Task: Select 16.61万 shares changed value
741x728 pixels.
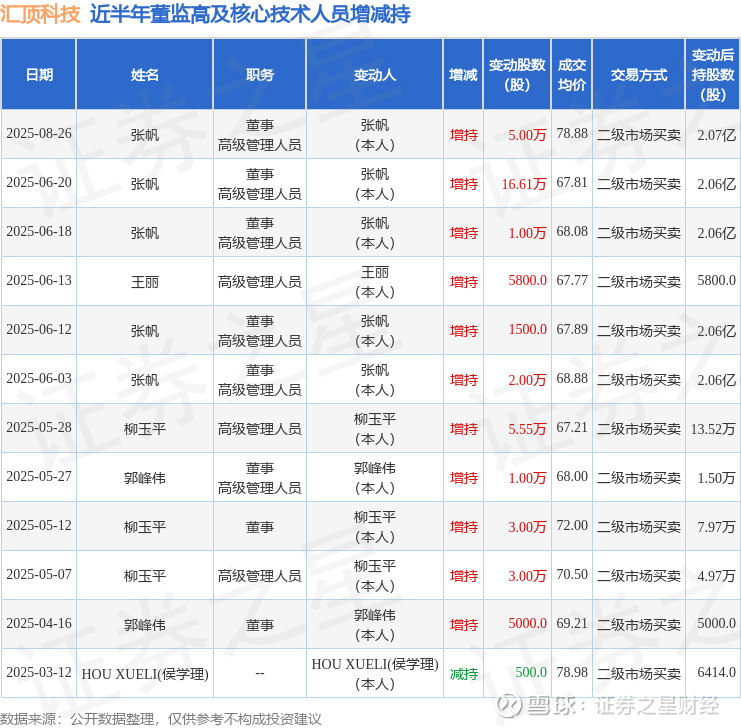Action: pos(524,184)
